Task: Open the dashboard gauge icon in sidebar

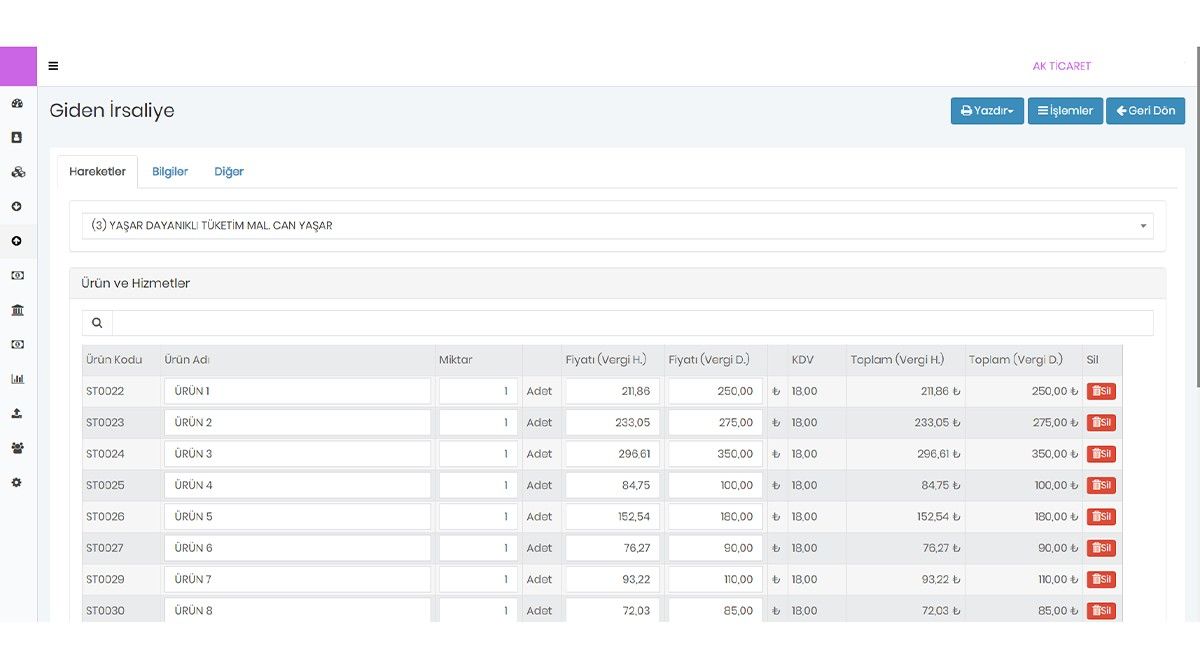Action: point(17,103)
